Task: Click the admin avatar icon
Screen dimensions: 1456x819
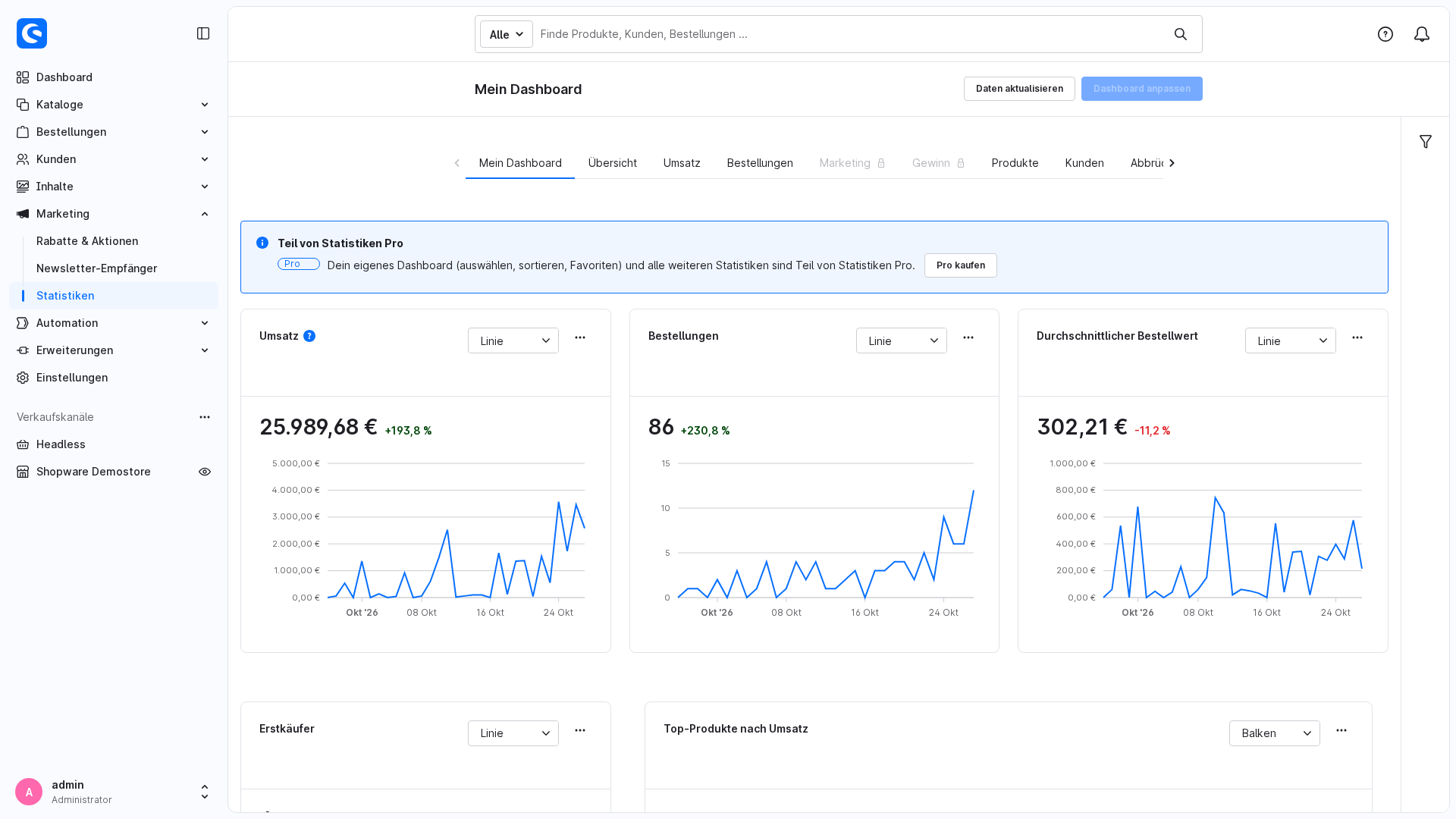Action: [29, 792]
